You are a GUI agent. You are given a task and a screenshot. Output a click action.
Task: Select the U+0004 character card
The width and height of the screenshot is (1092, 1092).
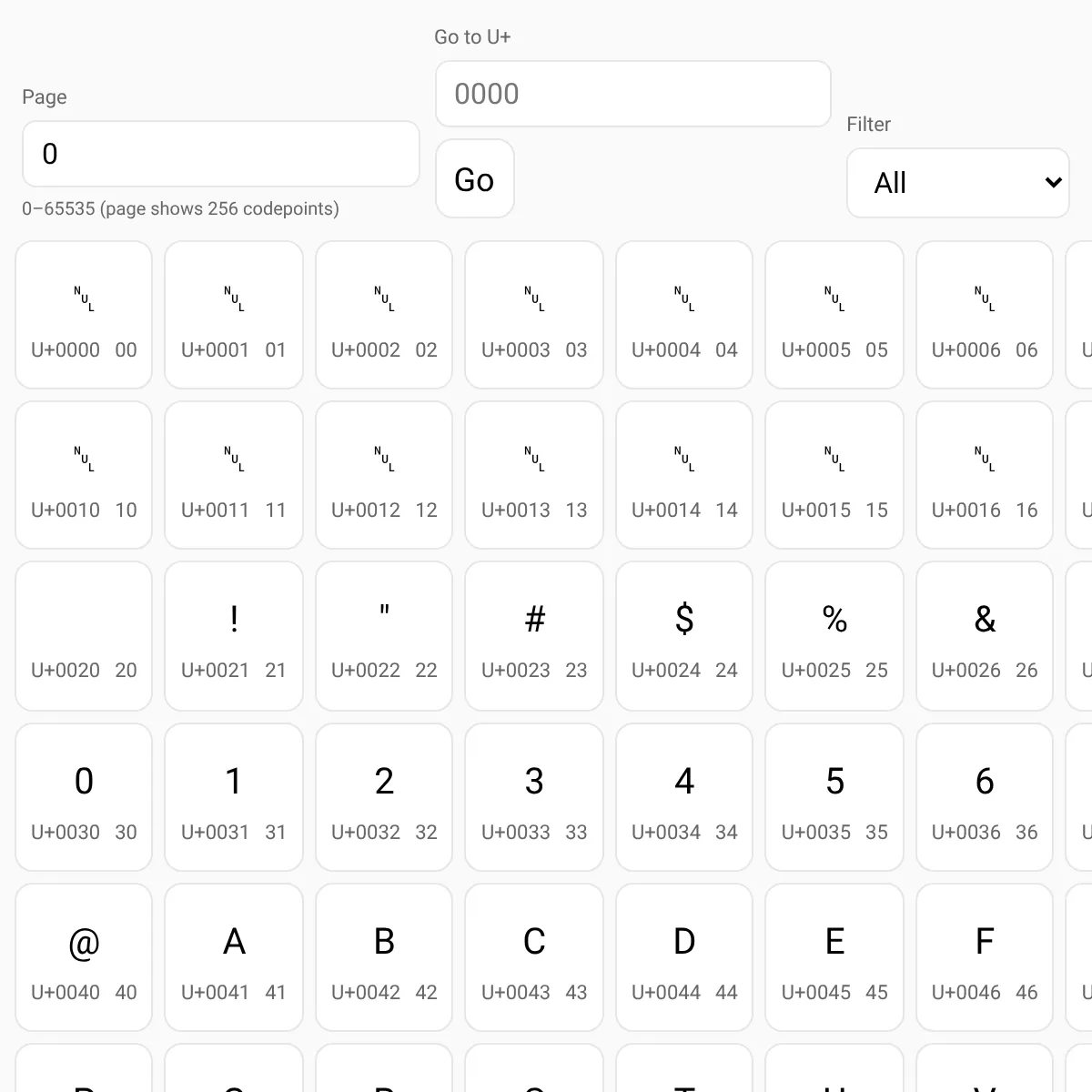[x=684, y=315]
